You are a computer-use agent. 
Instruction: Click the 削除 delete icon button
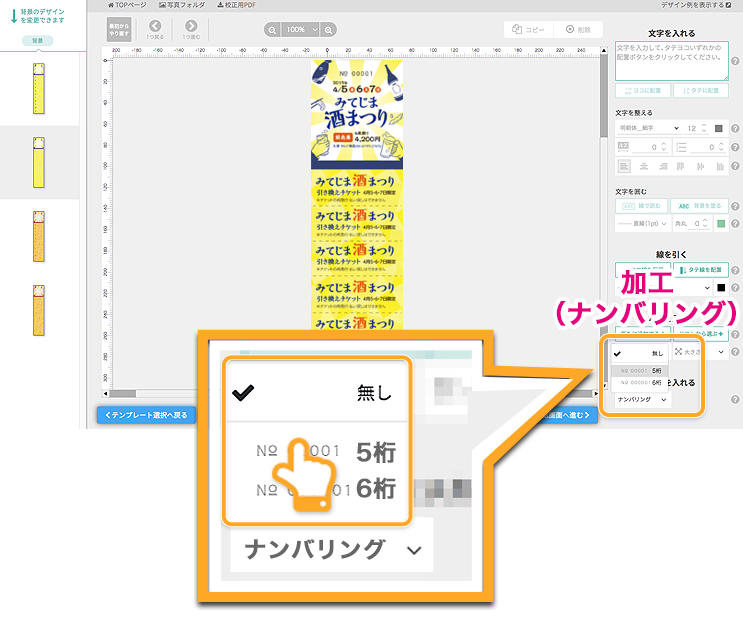582,30
